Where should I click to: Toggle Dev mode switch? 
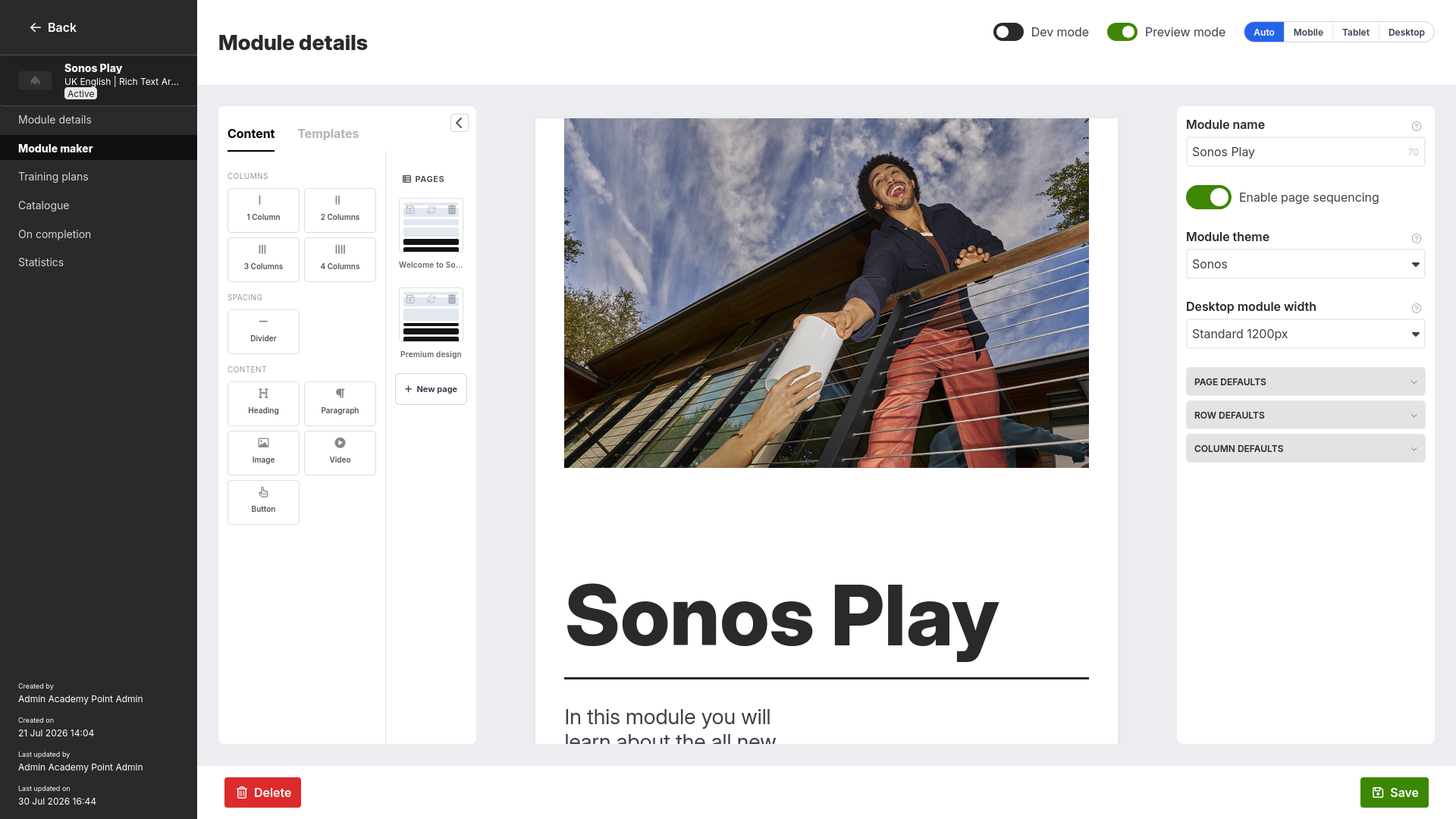[x=1009, y=32]
